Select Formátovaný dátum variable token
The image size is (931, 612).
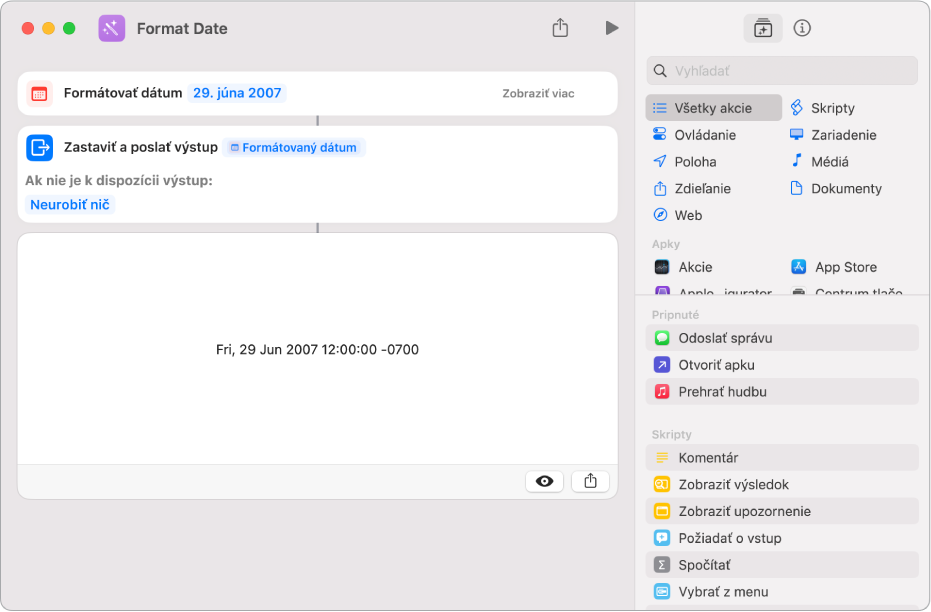click(294, 147)
